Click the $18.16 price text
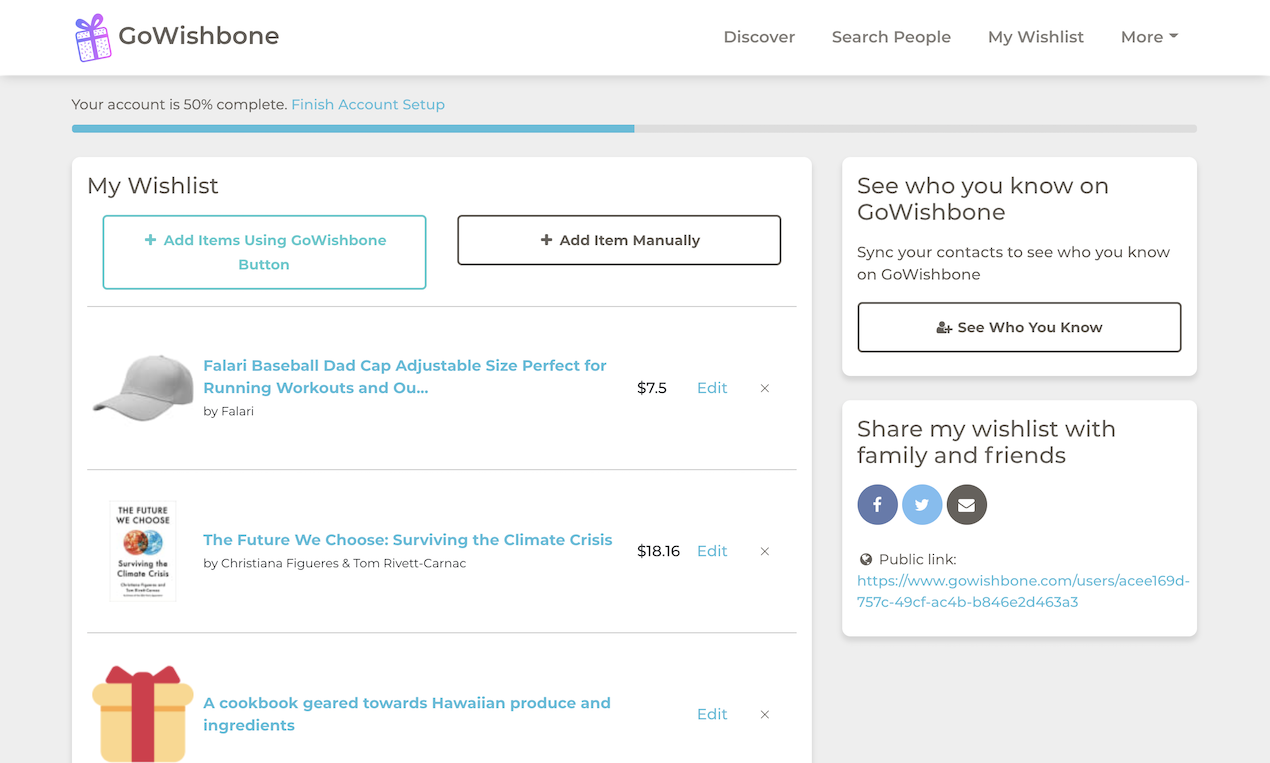The height and width of the screenshot is (763, 1270). [658, 551]
